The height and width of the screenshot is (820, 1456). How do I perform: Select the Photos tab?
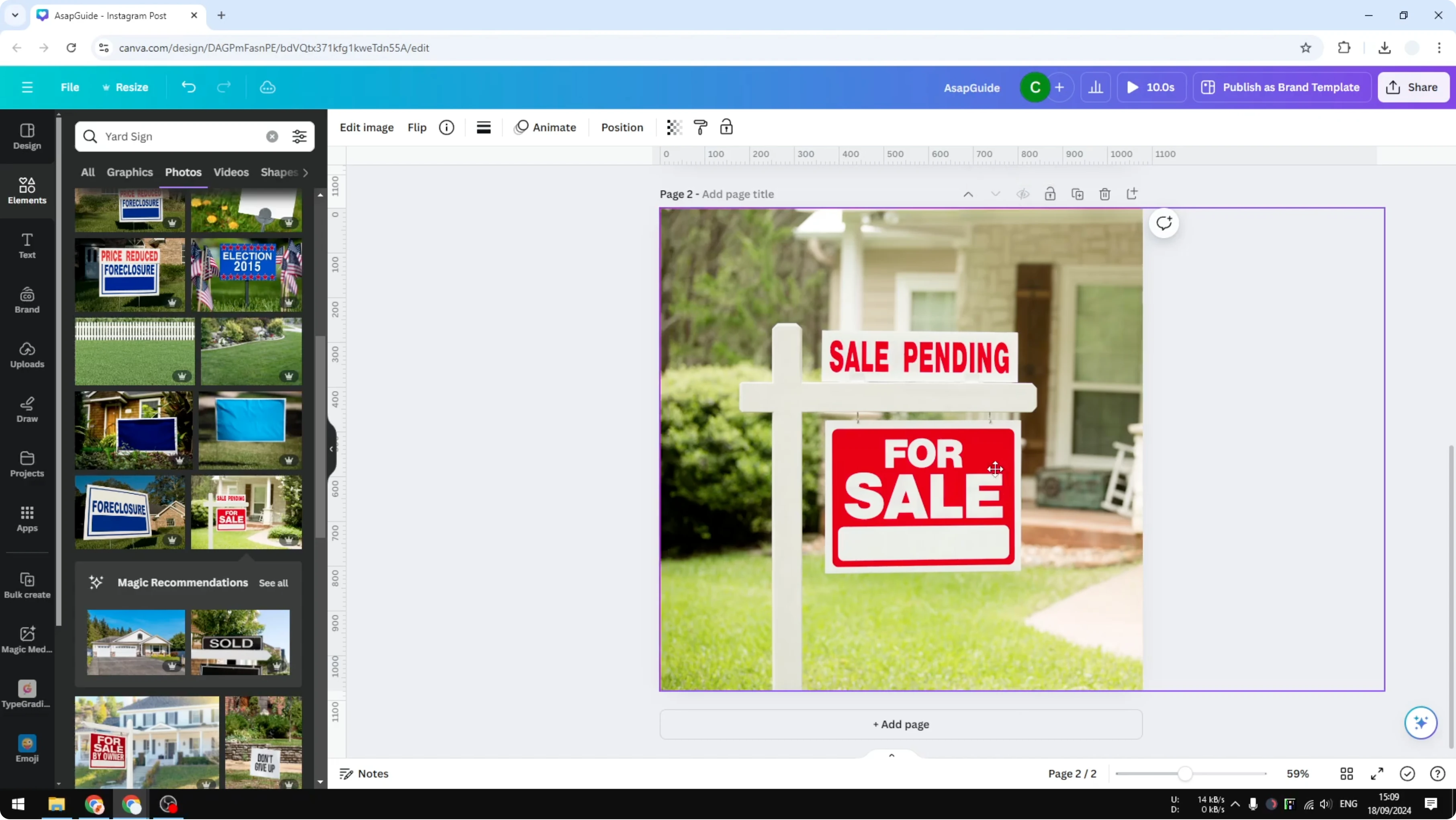point(183,172)
